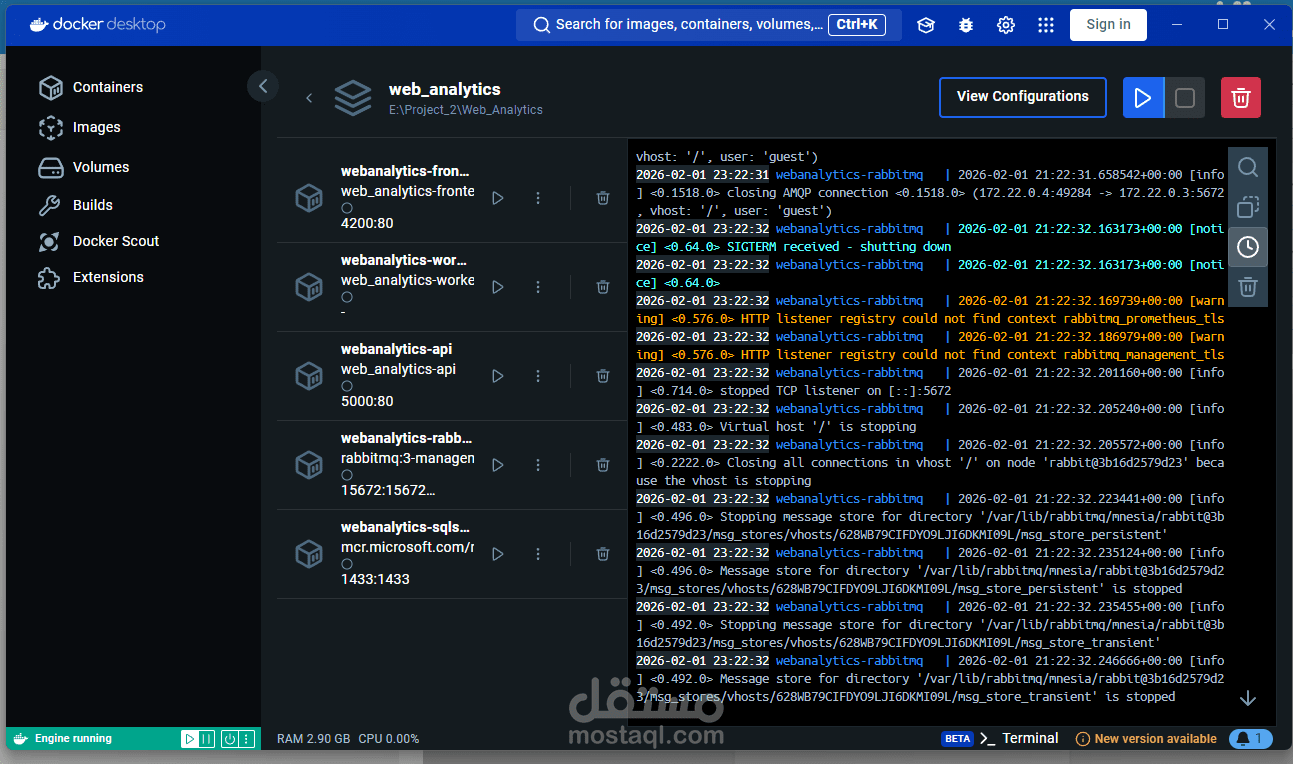Start the webanalytics-sqls container
Image resolution: width=1293 pixels, height=764 pixels.
[498, 554]
